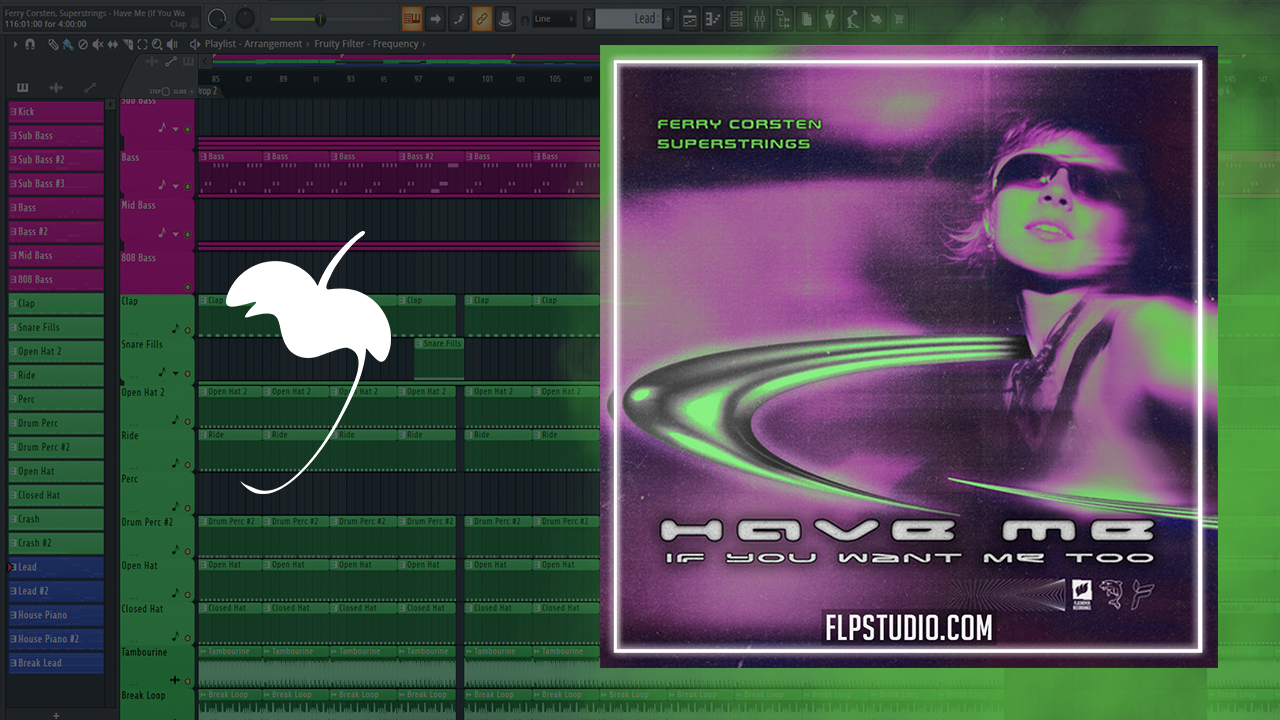Click the Fruity Filter - Frequency breadcrumb
Image resolution: width=1280 pixels, height=720 pixels.
(x=367, y=44)
